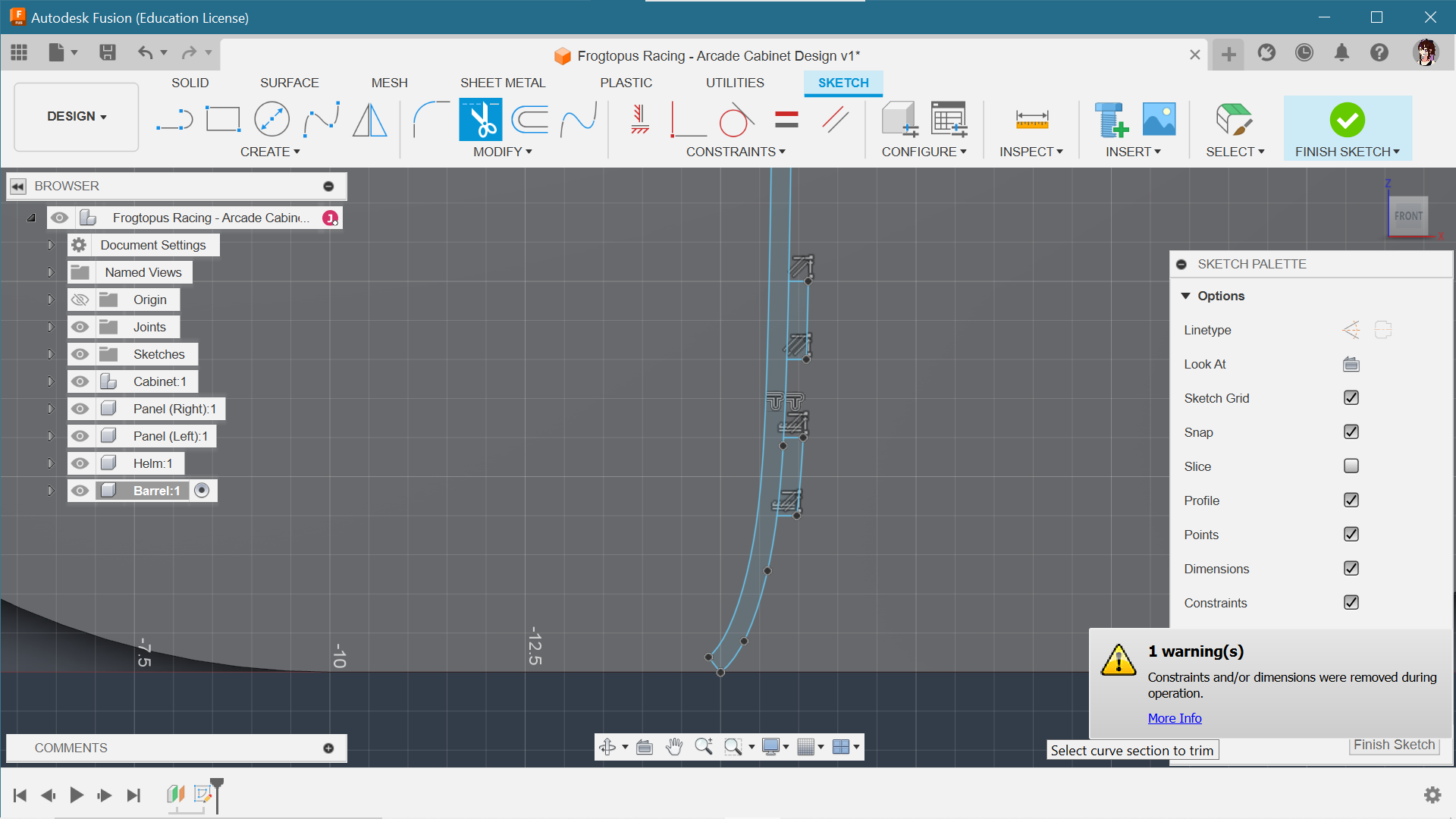This screenshot has width=1456, height=819.
Task: Switch to the UTILITIES tab
Action: click(x=735, y=83)
